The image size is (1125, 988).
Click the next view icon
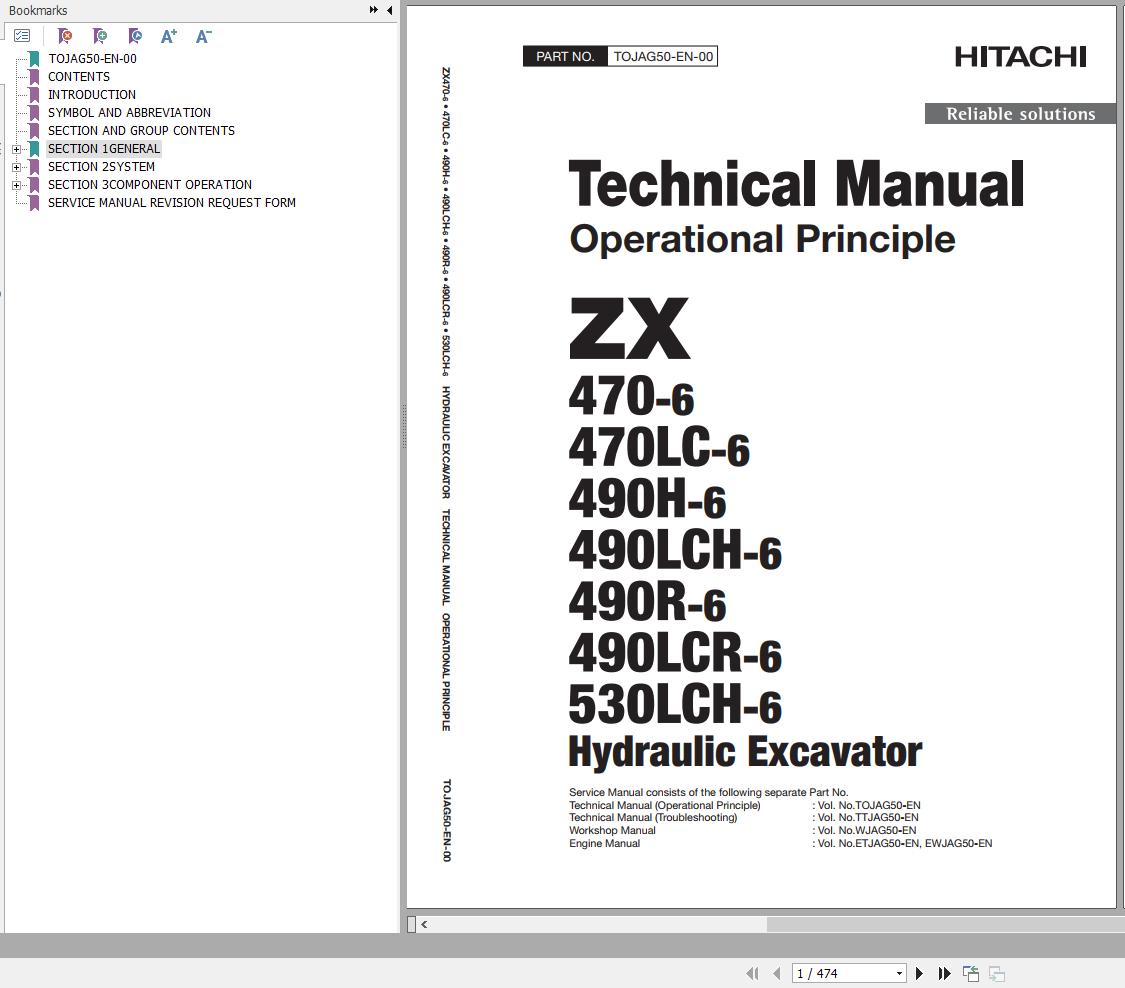(997, 974)
